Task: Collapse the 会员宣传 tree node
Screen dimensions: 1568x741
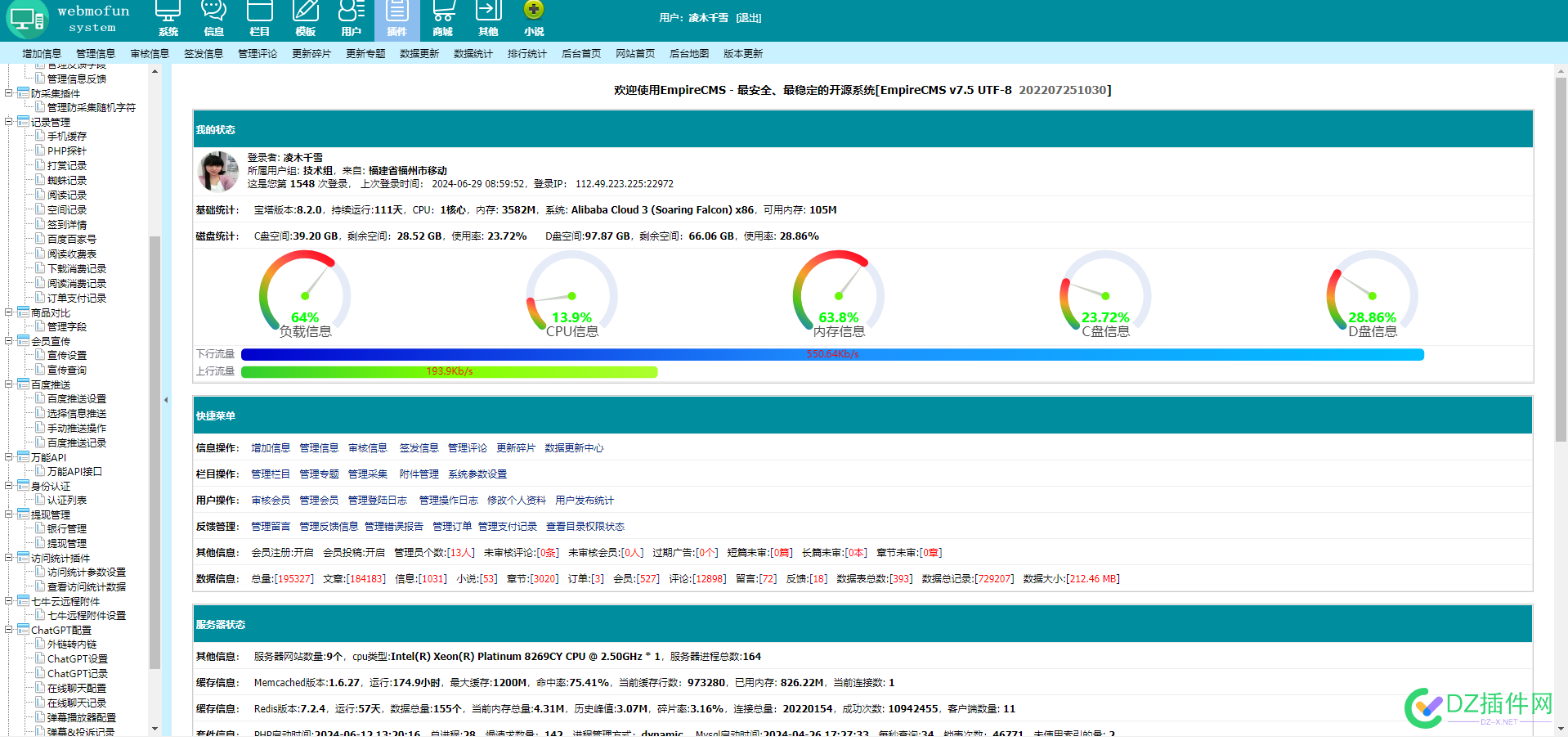Action: click(9, 340)
